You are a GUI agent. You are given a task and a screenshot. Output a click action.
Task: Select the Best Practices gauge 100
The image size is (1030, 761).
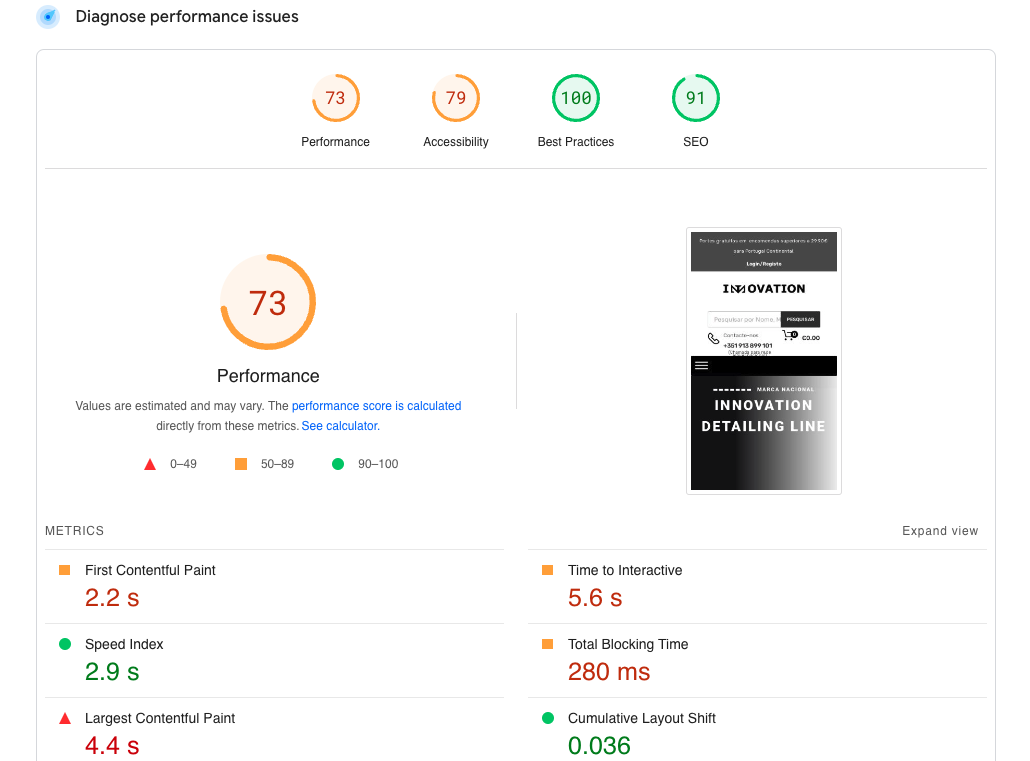click(575, 98)
